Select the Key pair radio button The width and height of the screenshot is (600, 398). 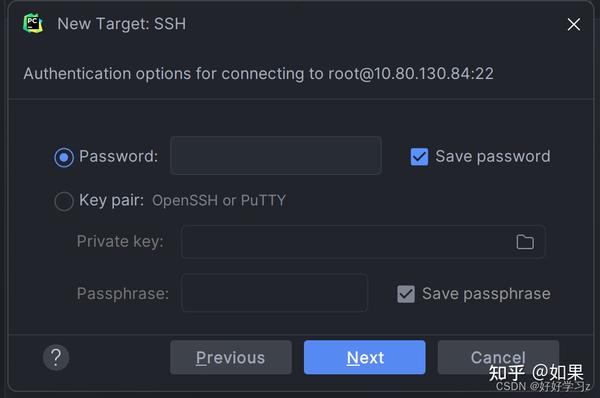[64, 201]
